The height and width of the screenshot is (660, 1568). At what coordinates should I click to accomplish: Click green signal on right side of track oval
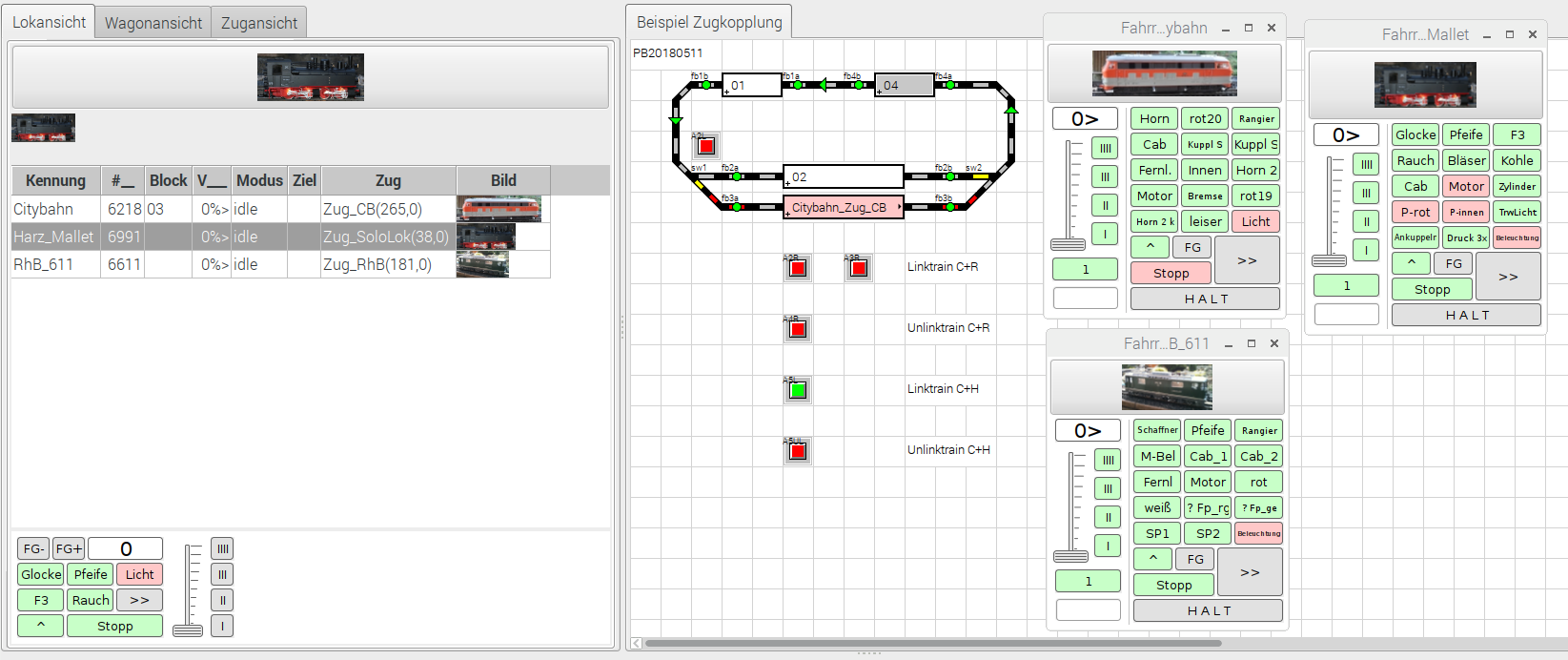(x=1011, y=110)
